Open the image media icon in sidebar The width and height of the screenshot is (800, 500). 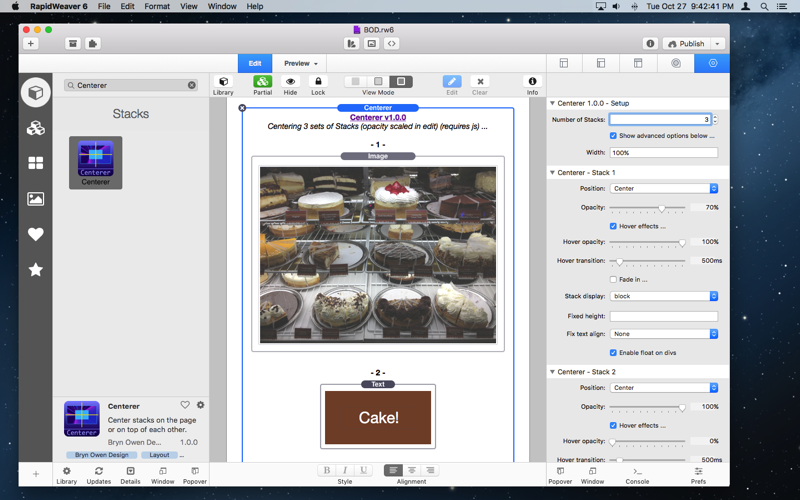(35, 198)
